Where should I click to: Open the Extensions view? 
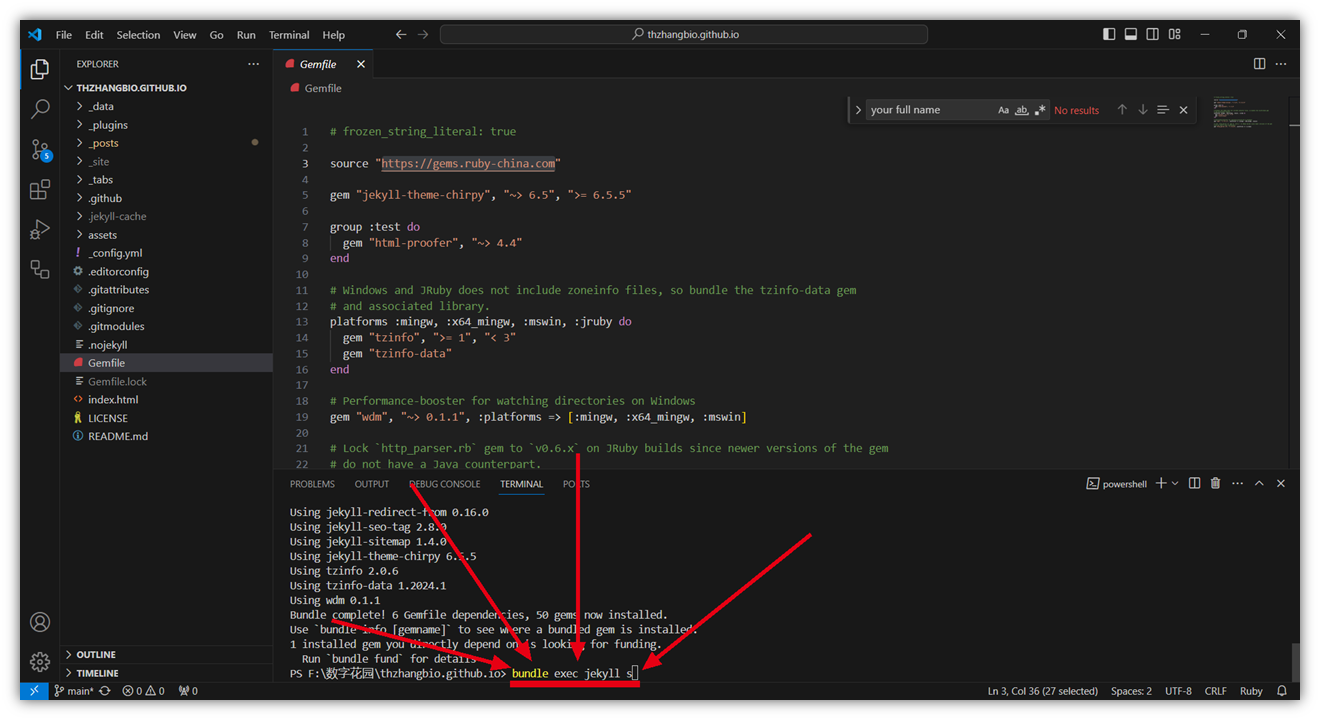[x=40, y=189]
